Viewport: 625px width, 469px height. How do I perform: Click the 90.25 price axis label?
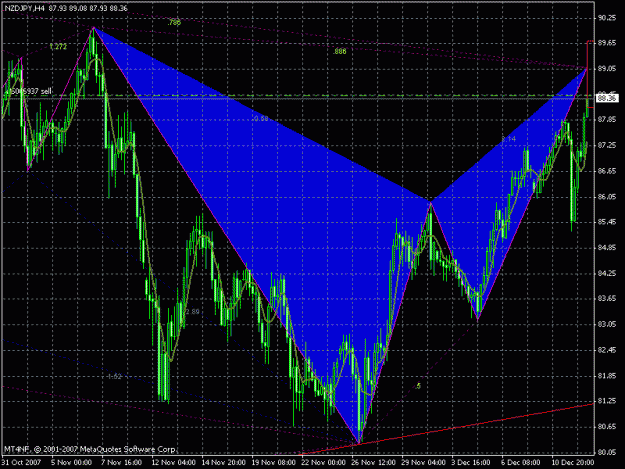(607, 18)
